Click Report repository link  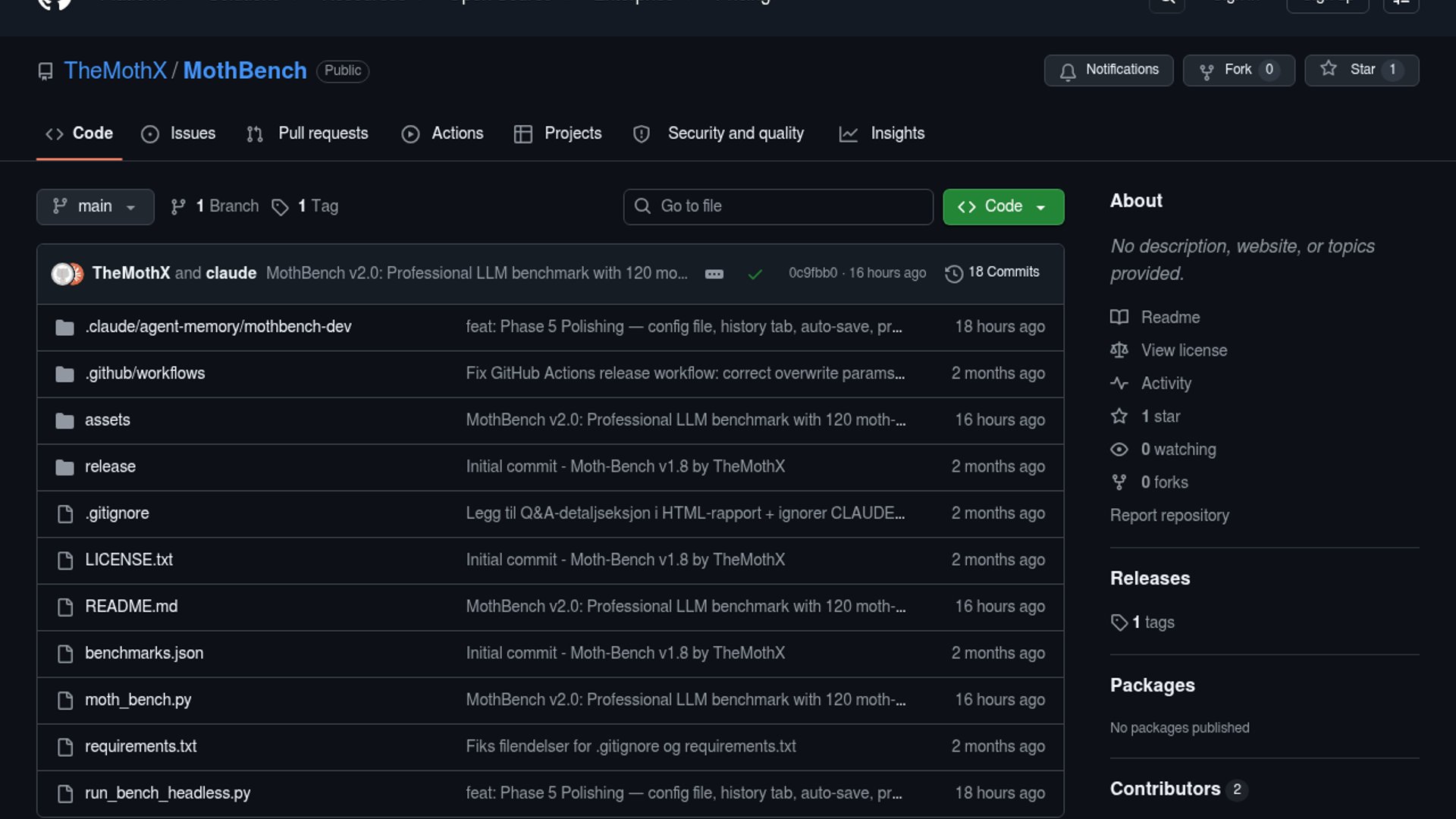click(x=1169, y=516)
